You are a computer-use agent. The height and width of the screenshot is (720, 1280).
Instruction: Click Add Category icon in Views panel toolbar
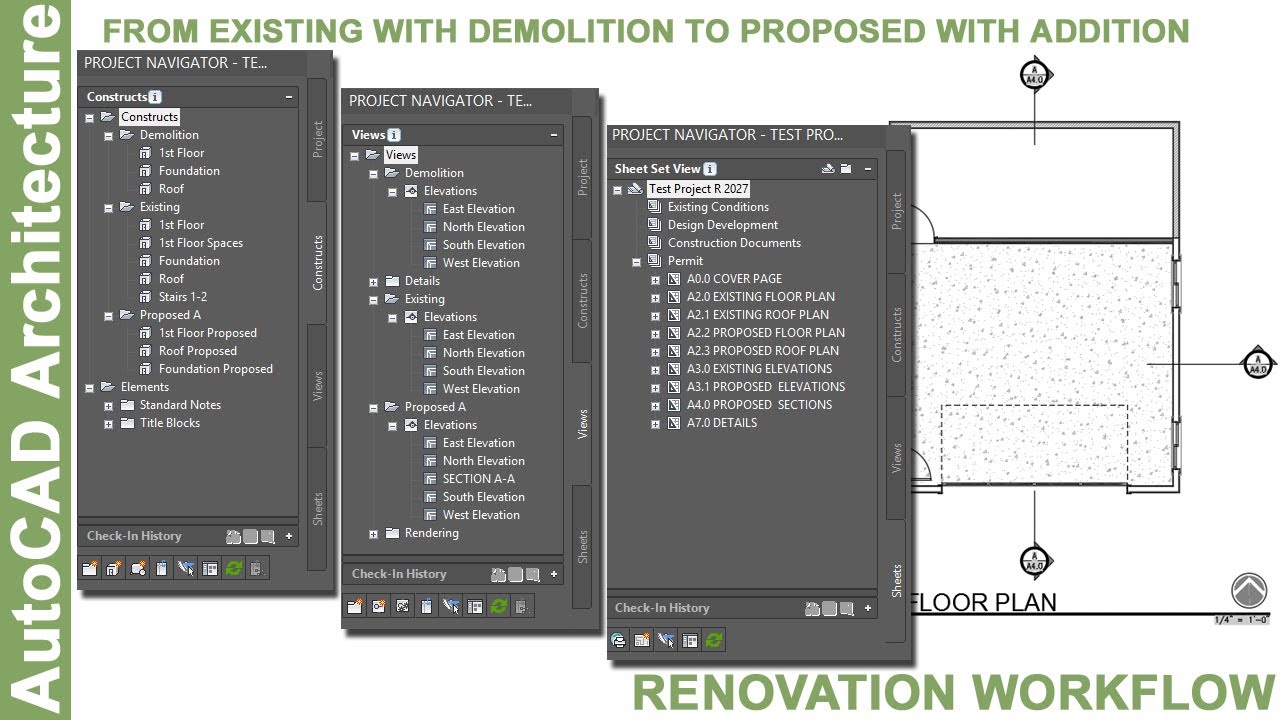pyautogui.click(x=354, y=607)
